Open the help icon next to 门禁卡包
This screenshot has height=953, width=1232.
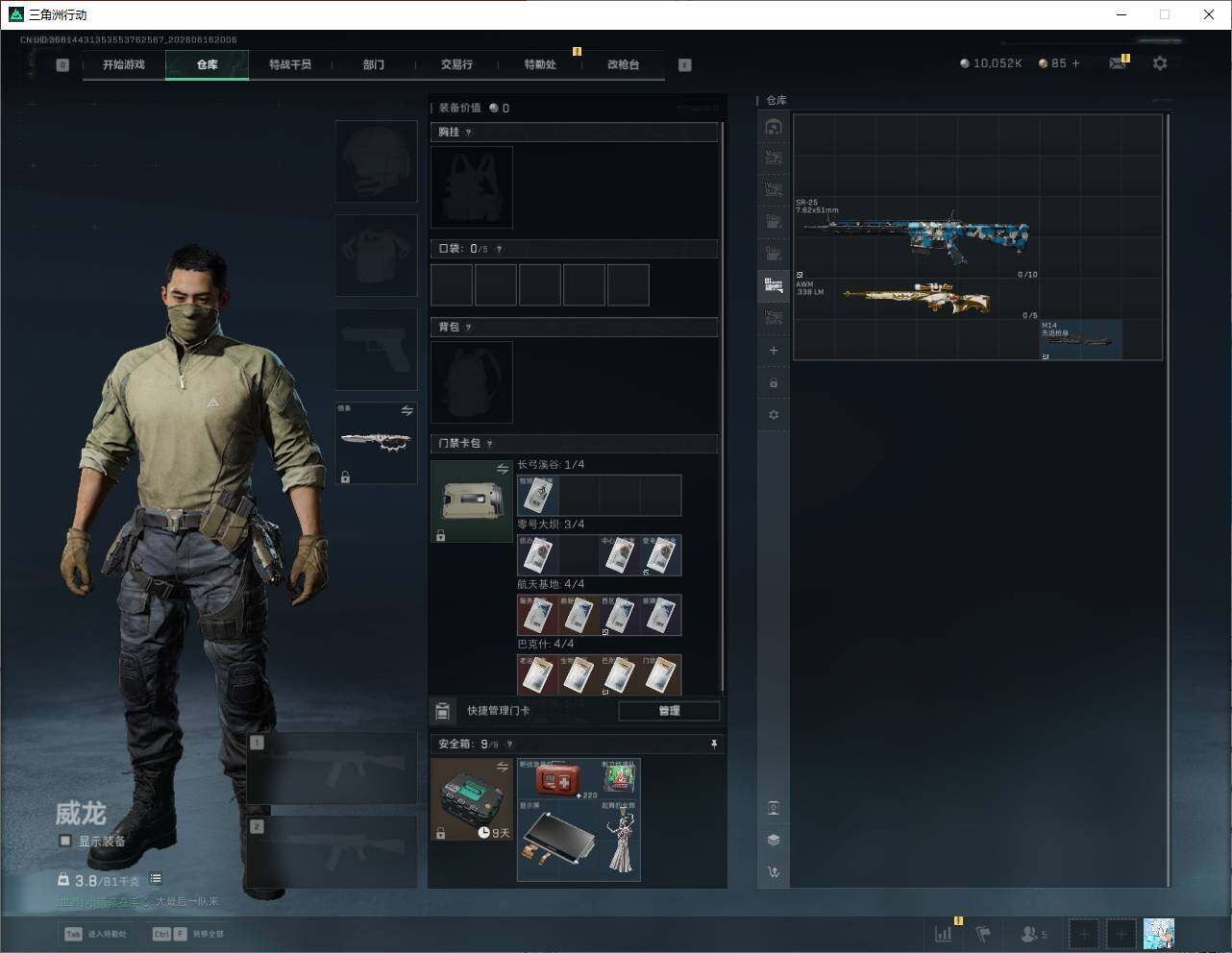tap(489, 444)
